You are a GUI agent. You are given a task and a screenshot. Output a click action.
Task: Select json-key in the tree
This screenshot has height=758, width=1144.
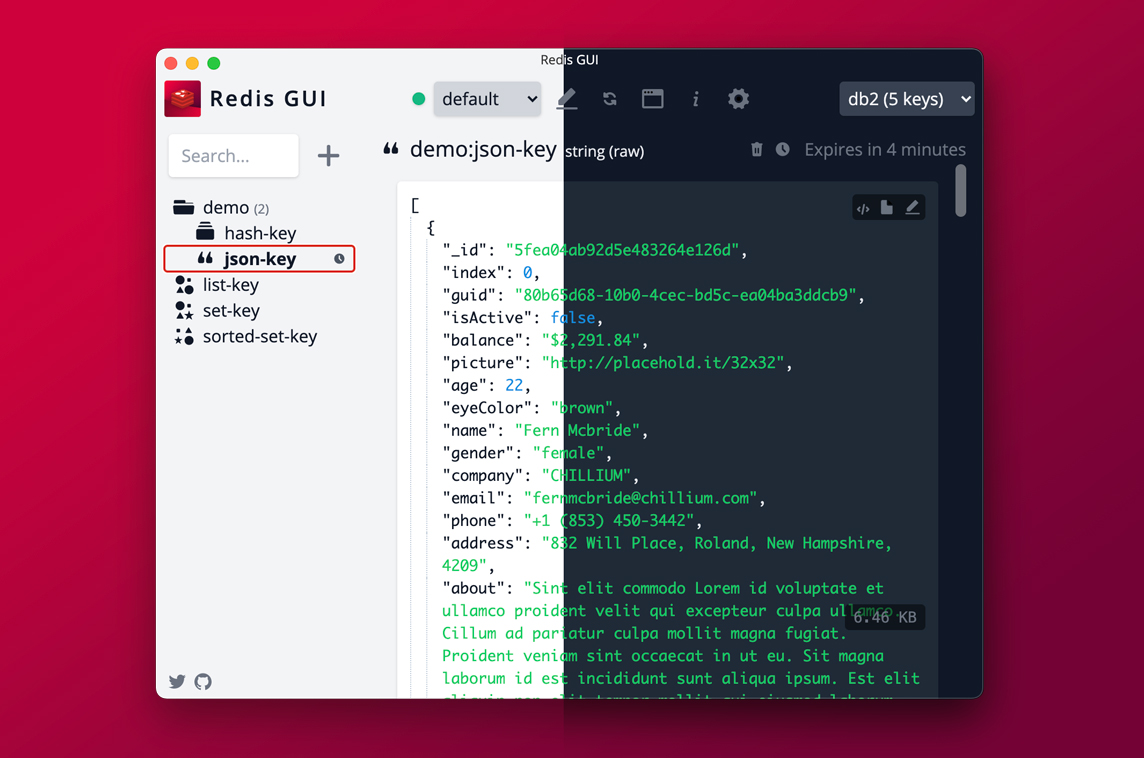tap(260, 259)
